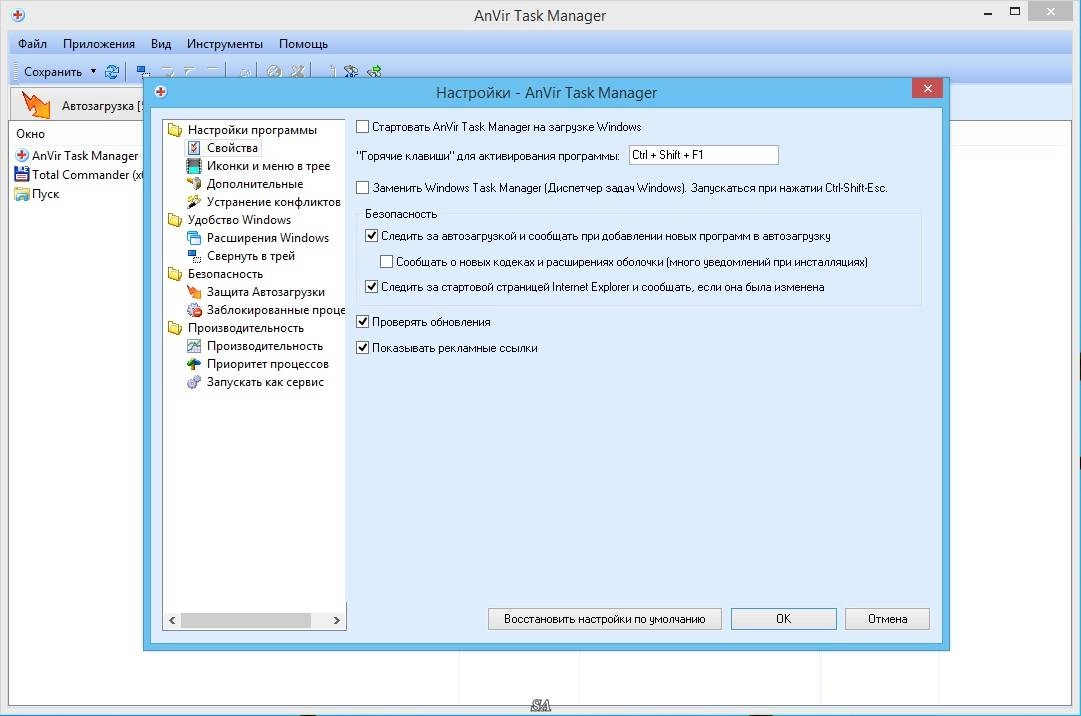Click the Защита Автозагрузки icon

click(x=194, y=291)
